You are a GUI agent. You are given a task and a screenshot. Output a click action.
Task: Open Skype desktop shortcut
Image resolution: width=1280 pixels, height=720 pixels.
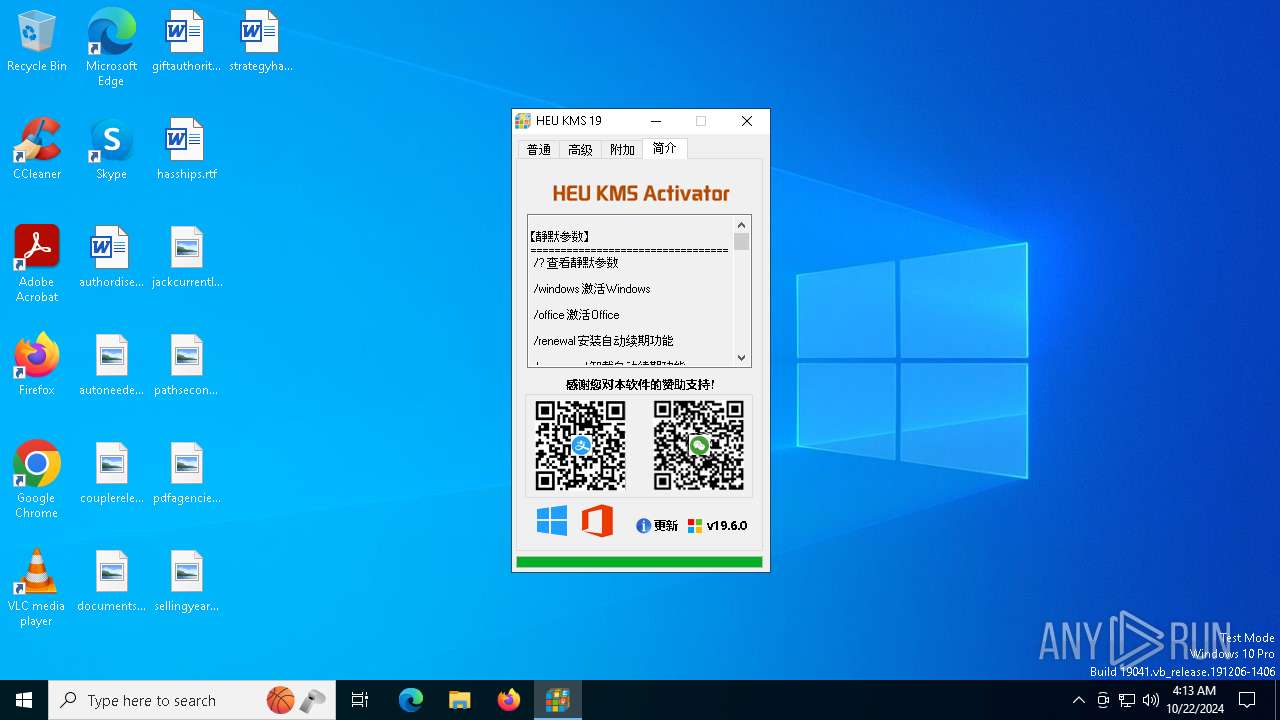pyautogui.click(x=111, y=150)
